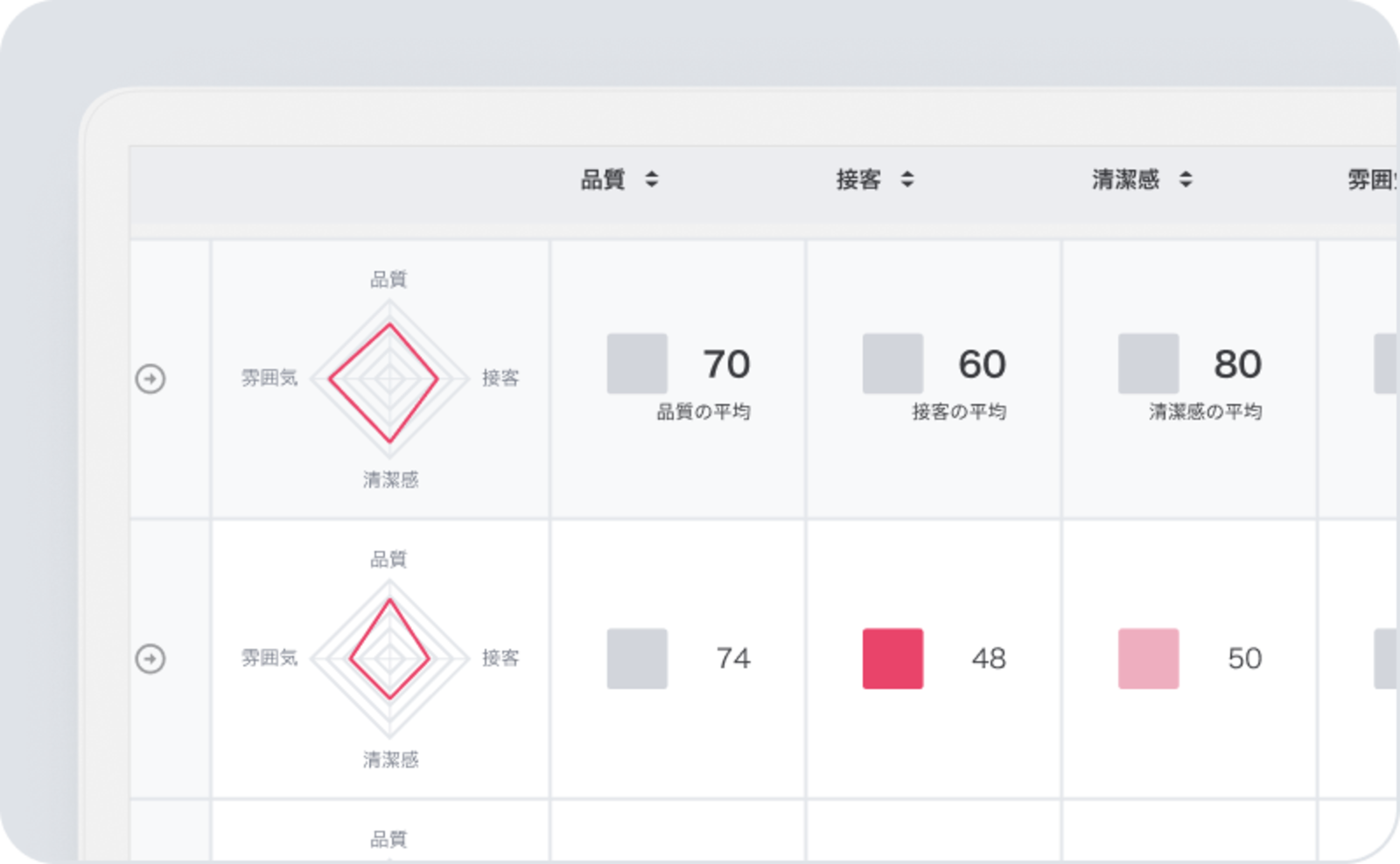Click the 清潔感の平均 label

[x=1205, y=412]
